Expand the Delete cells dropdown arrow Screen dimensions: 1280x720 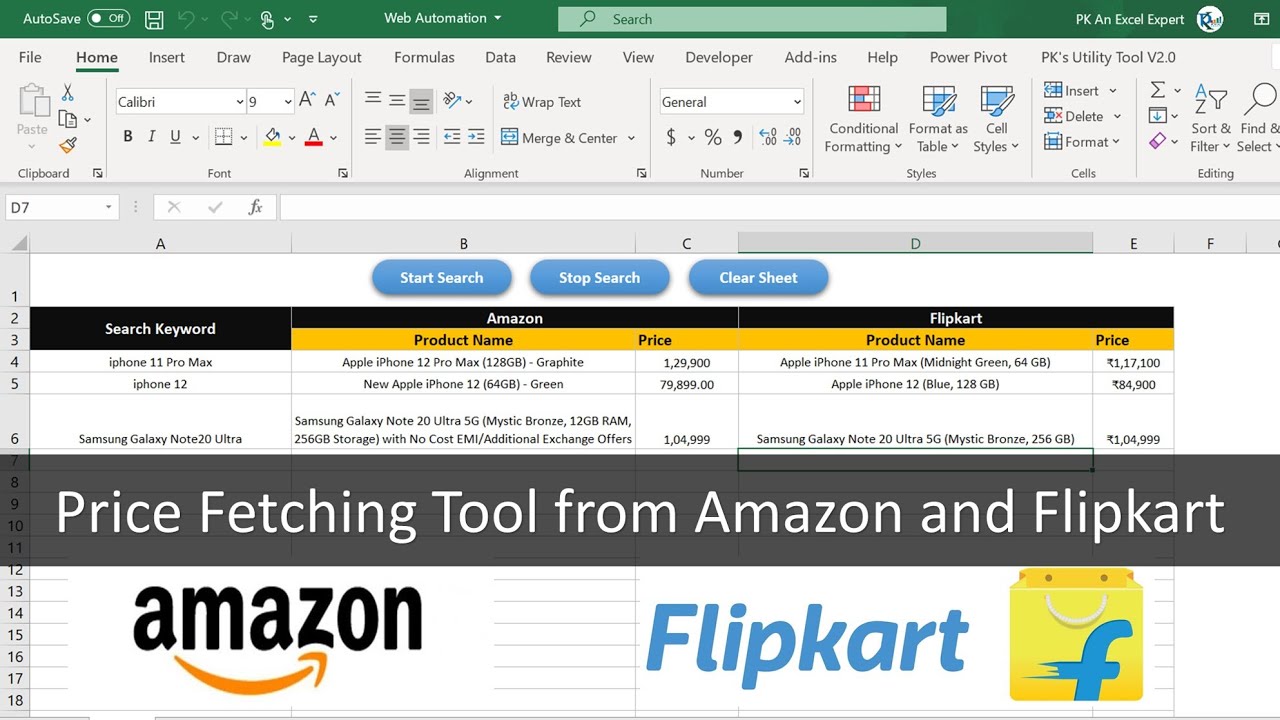pyautogui.click(x=1117, y=117)
